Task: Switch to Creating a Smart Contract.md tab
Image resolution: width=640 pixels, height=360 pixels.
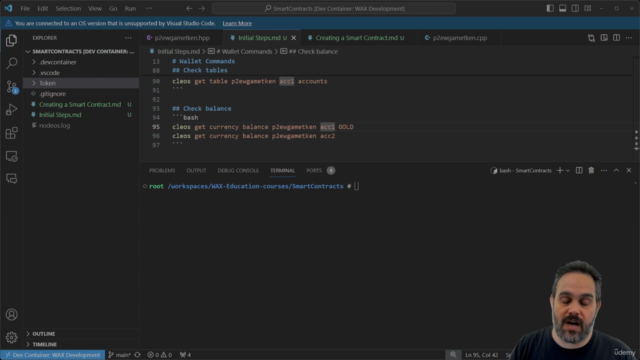Action: pyautogui.click(x=359, y=38)
